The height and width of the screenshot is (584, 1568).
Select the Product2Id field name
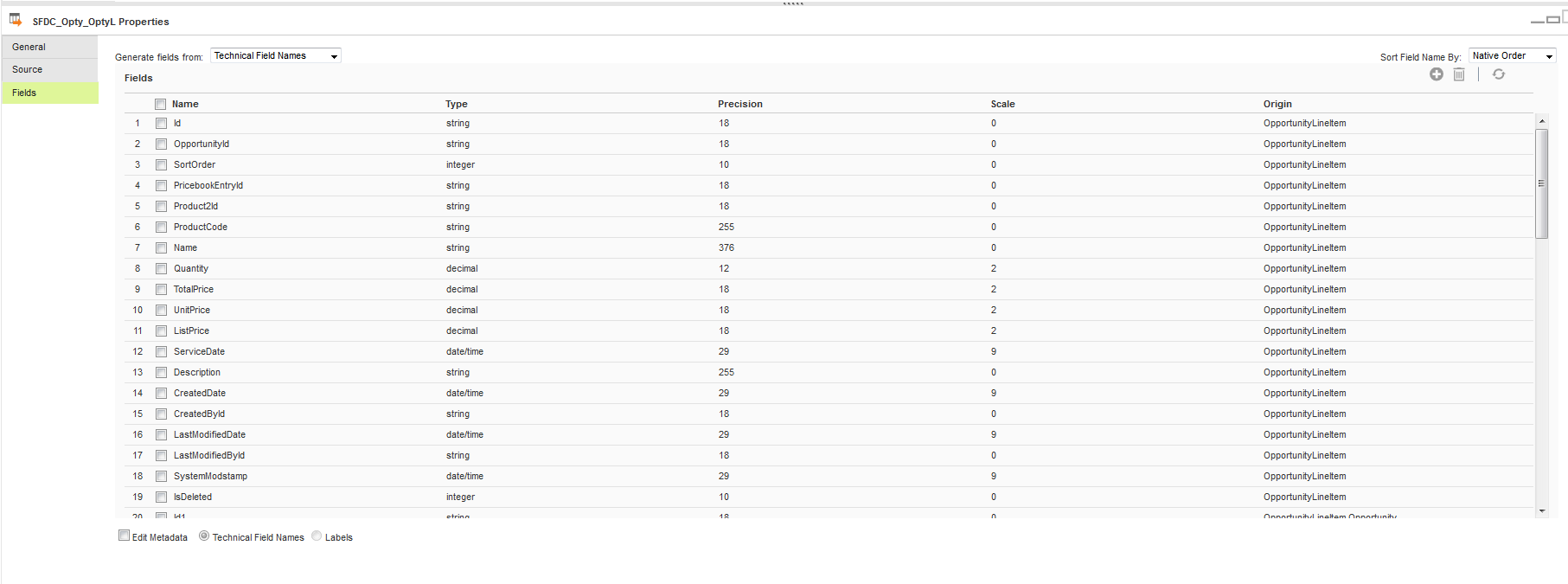[x=195, y=206]
